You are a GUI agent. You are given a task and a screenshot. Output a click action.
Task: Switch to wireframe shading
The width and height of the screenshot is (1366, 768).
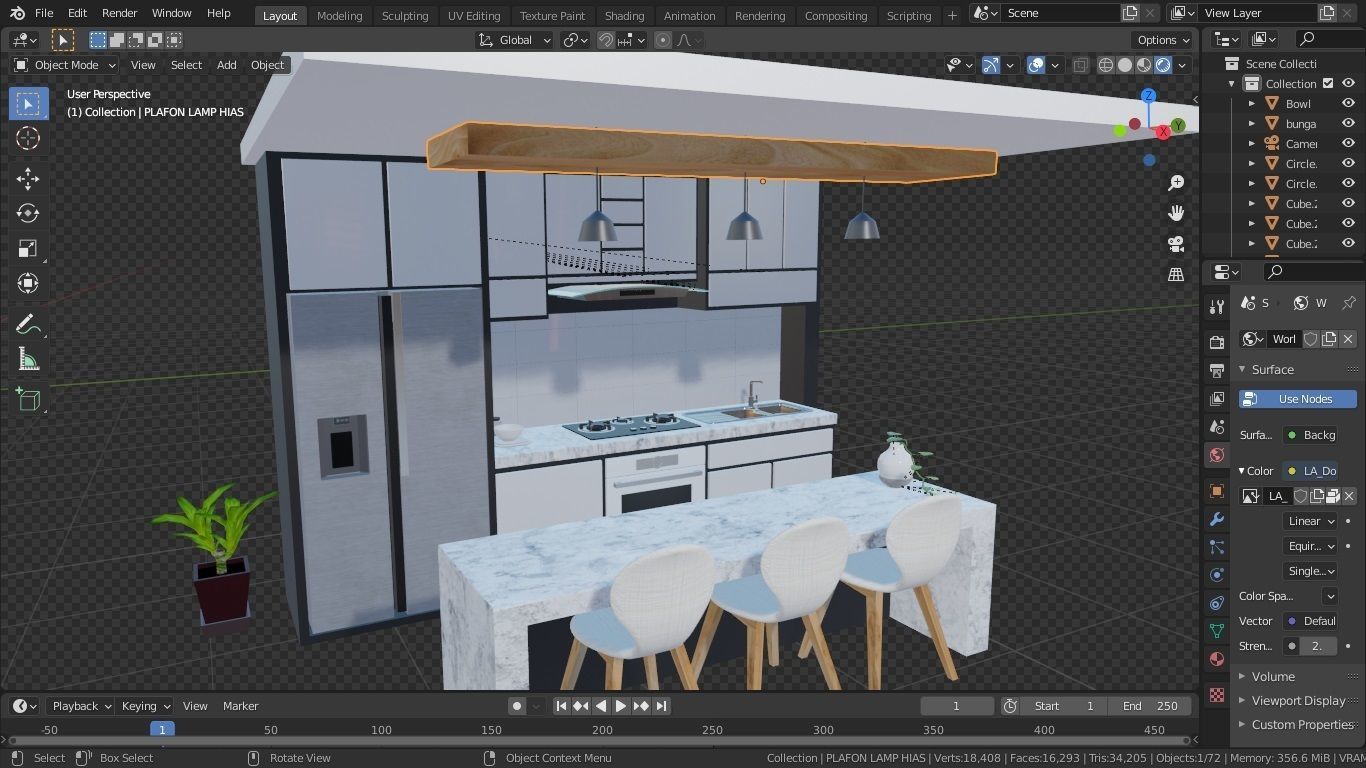pyautogui.click(x=1106, y=65)
